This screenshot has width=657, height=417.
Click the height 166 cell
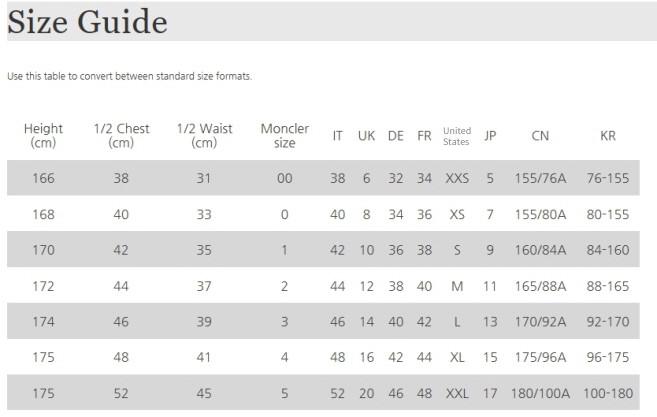coord(43,178)
